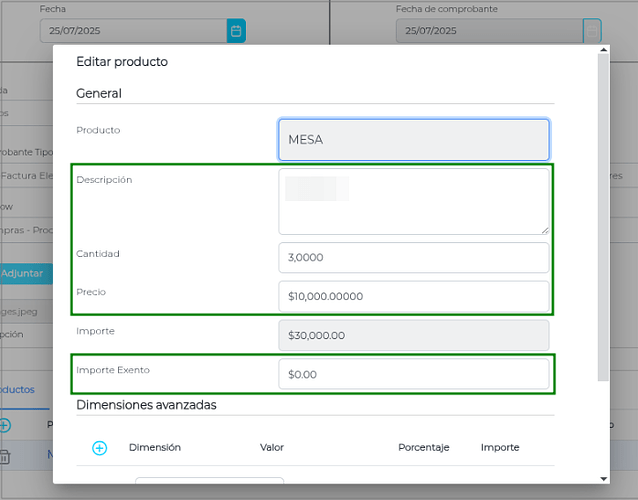Open the Fecha calendar picker
Screen dimensions: 638x500
tap(236, 31)
